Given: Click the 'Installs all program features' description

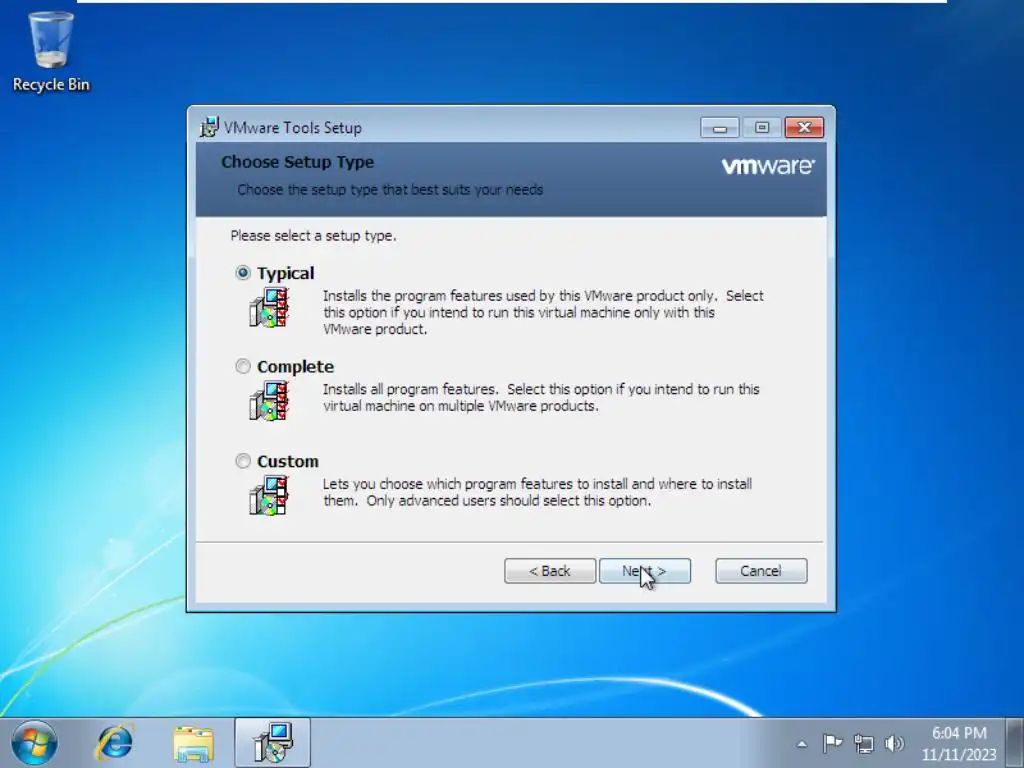Looking at the screenshot, I should (541, 397).
